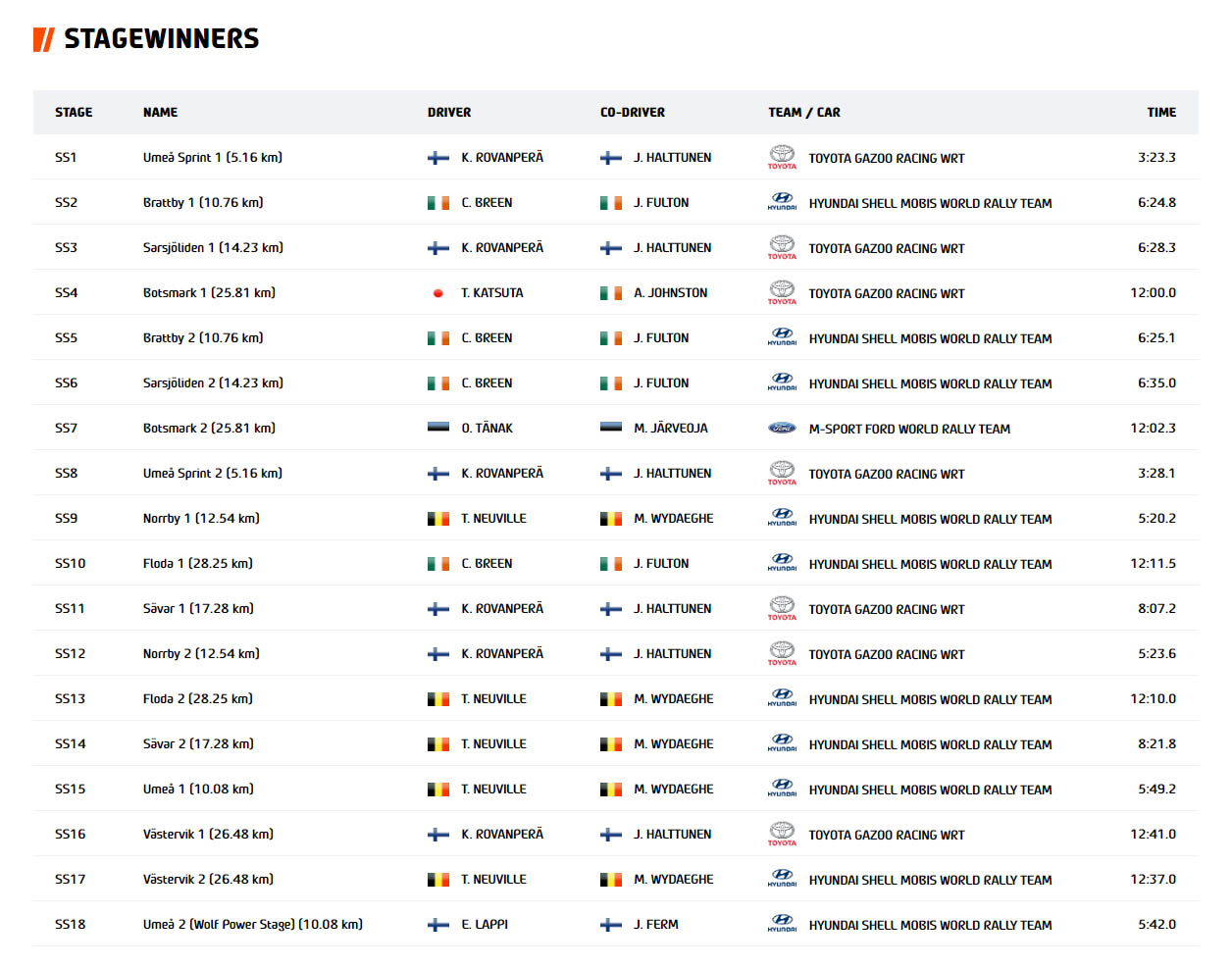The image size is (1232, 968).
Task: Select driver name C. Breen in SS10
Action: (x=487, y=564)
